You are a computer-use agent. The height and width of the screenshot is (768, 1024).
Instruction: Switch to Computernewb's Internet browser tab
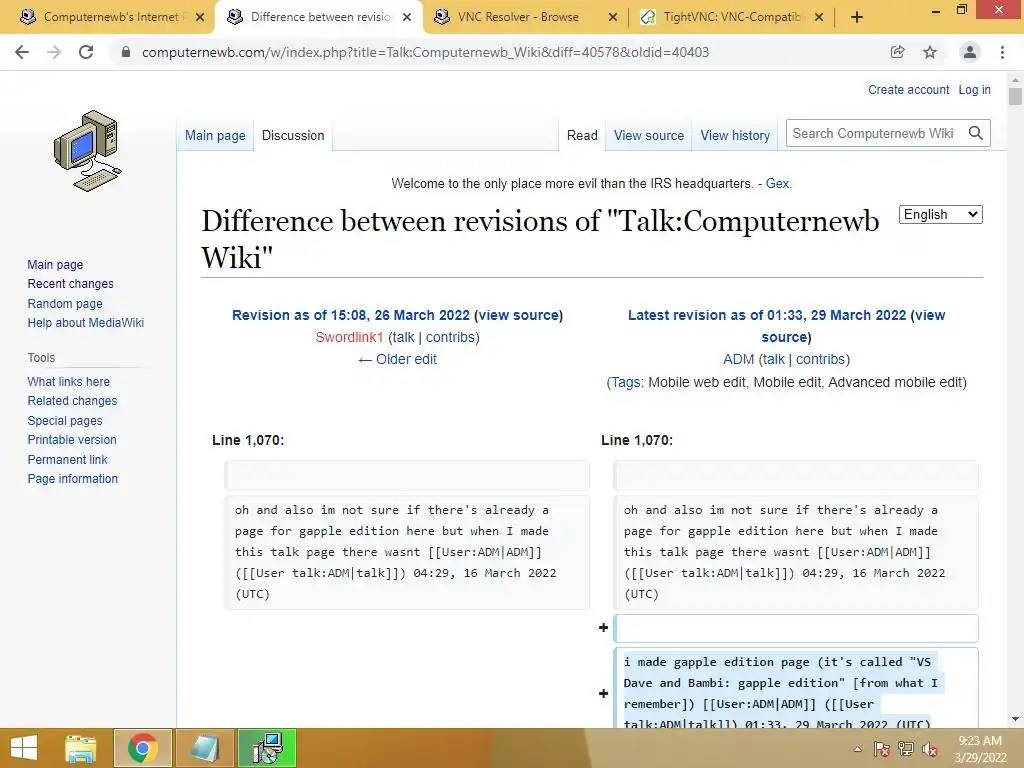[111, 18]
